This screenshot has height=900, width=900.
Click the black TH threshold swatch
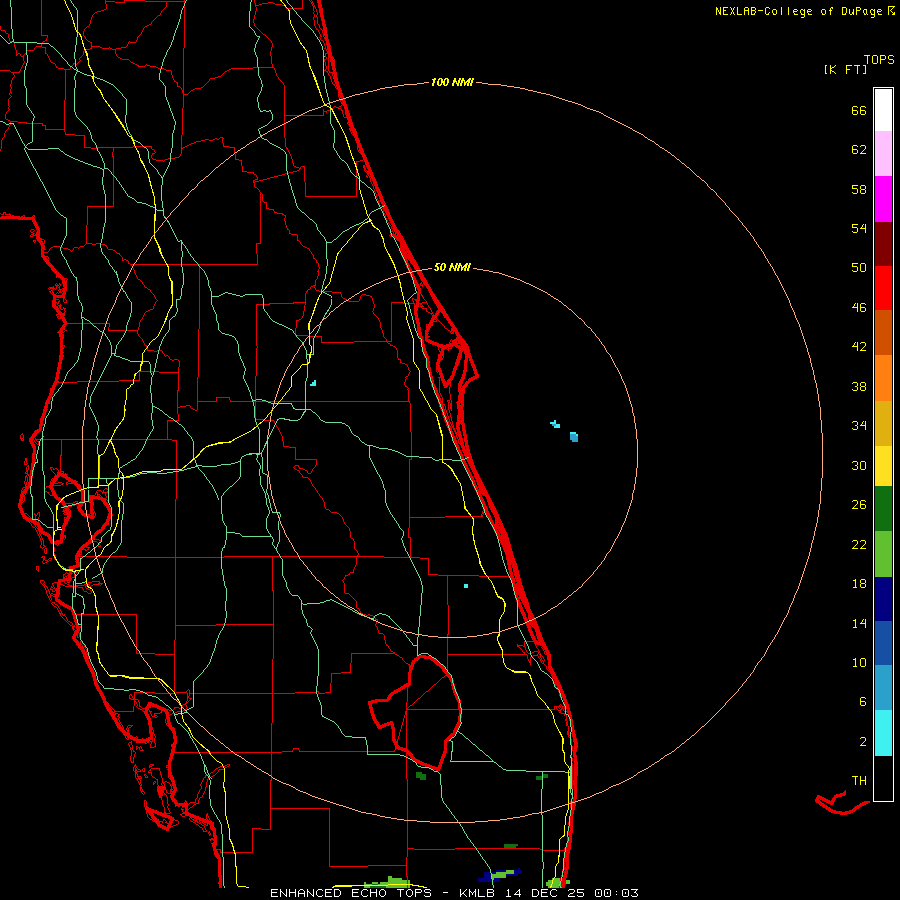click(883, 778)
